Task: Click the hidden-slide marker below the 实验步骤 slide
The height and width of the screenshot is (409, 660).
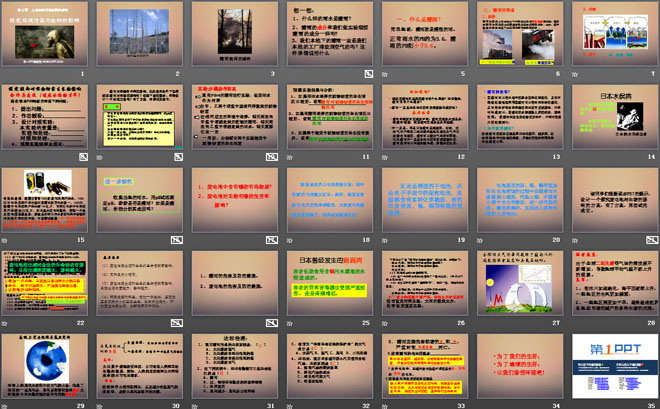Action: [272, 157]
